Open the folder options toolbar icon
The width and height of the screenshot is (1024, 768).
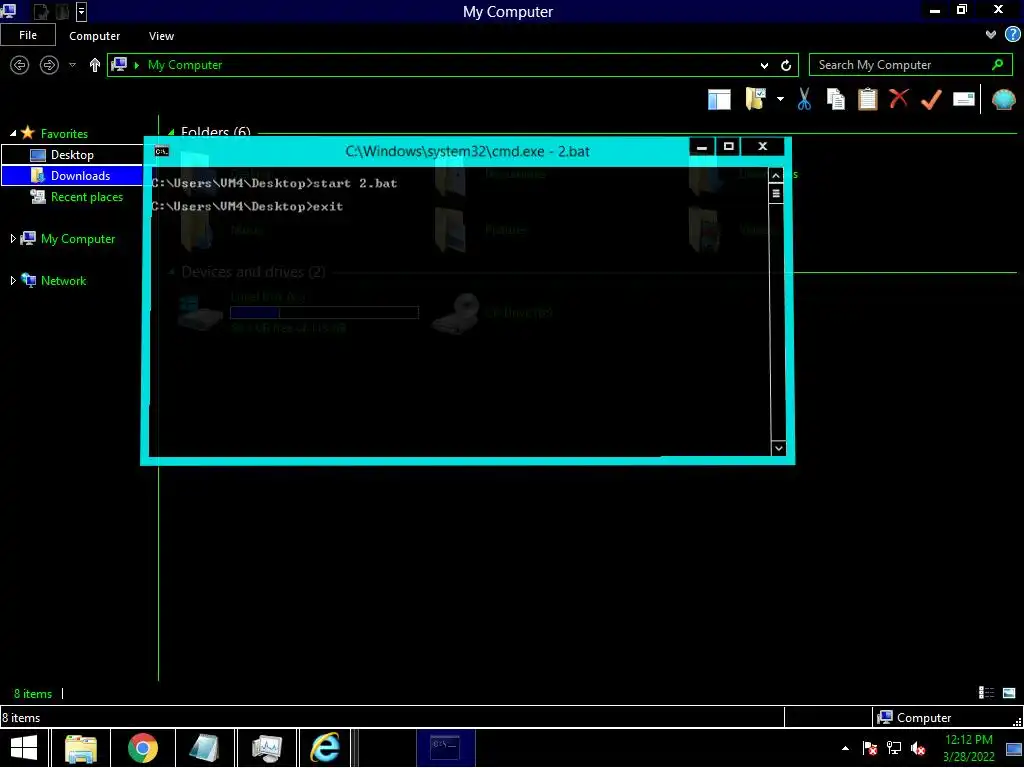756,99
